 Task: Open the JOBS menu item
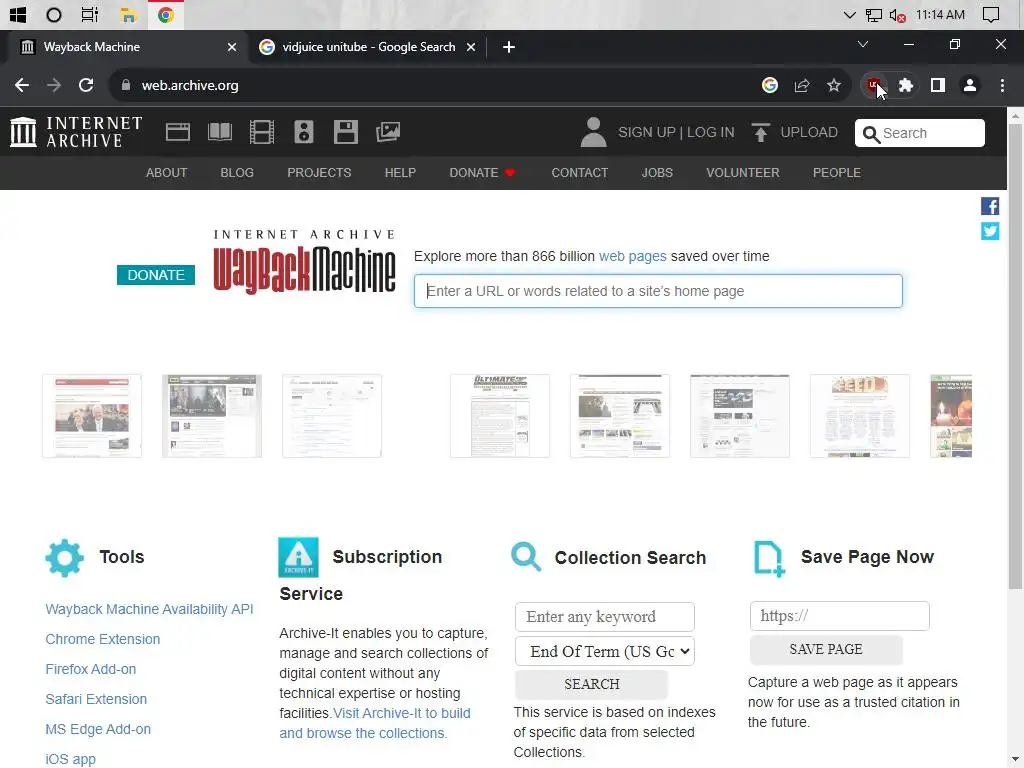(657, 173)
